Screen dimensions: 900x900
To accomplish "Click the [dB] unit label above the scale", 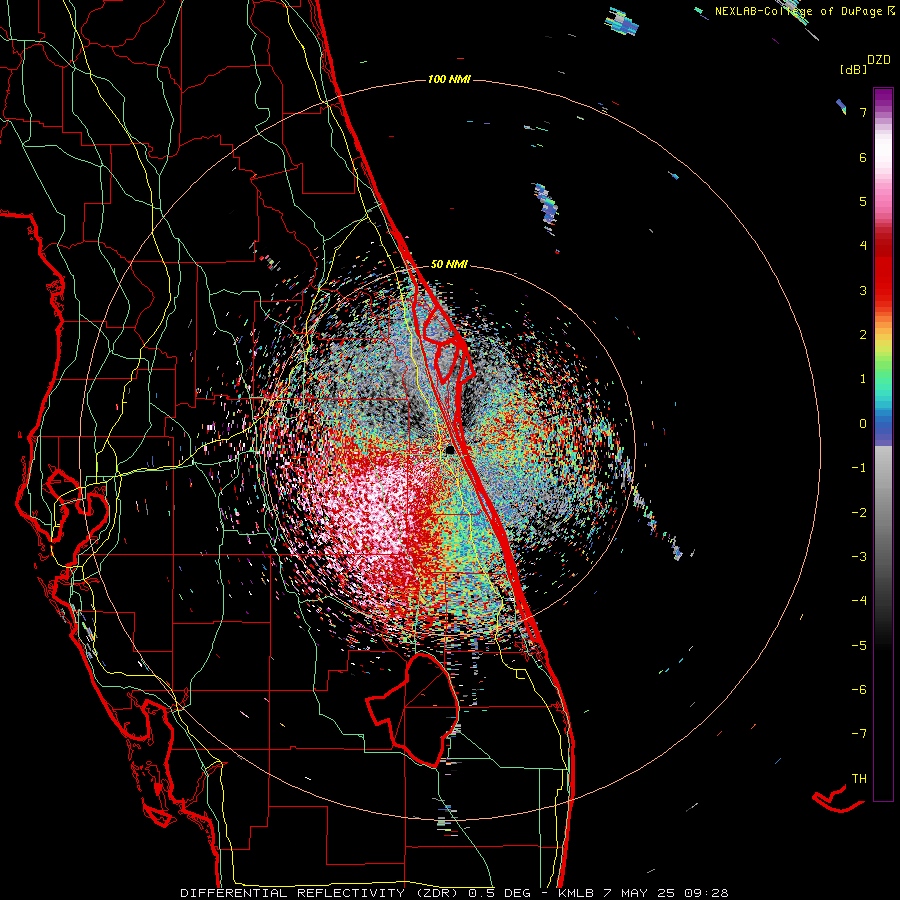I will pyautogui.click(x=853, y=69).
